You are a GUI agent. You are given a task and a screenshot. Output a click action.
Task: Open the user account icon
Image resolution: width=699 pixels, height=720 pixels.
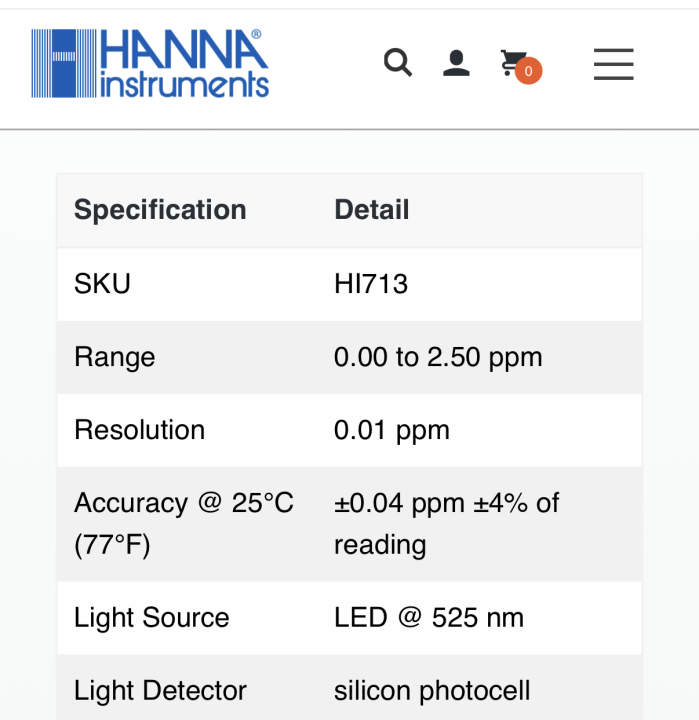pos(456,63)
